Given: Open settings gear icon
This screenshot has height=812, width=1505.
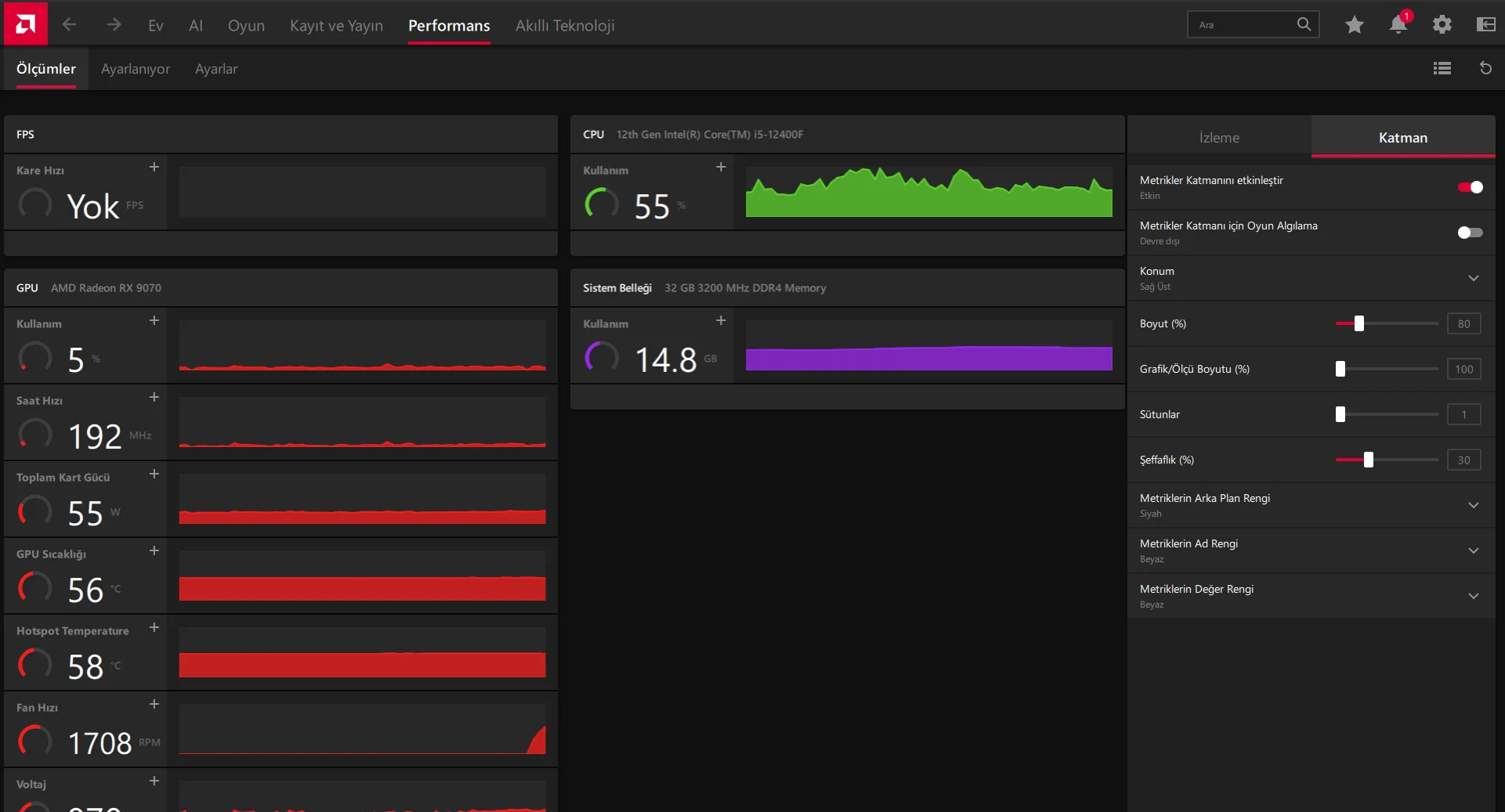Looking at the screenshot, I should (1442, 25).
